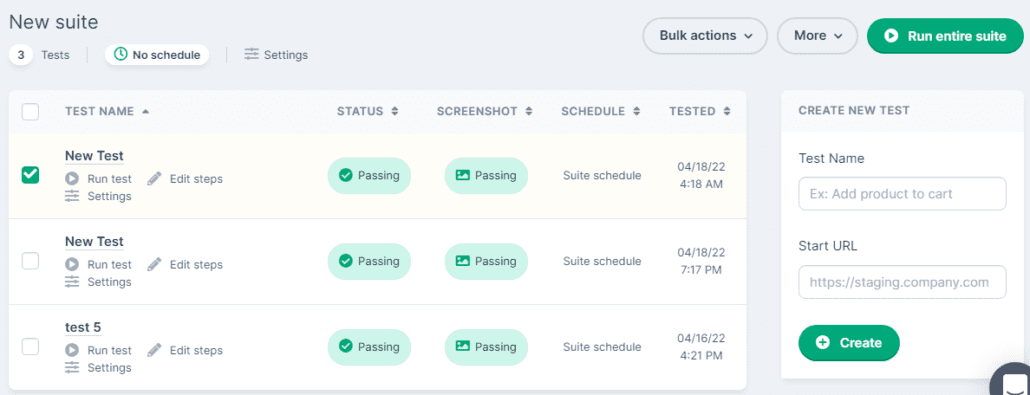Click the play icon beside test 5 Run test
The image size is (1030, 395).
coord(72,350)
